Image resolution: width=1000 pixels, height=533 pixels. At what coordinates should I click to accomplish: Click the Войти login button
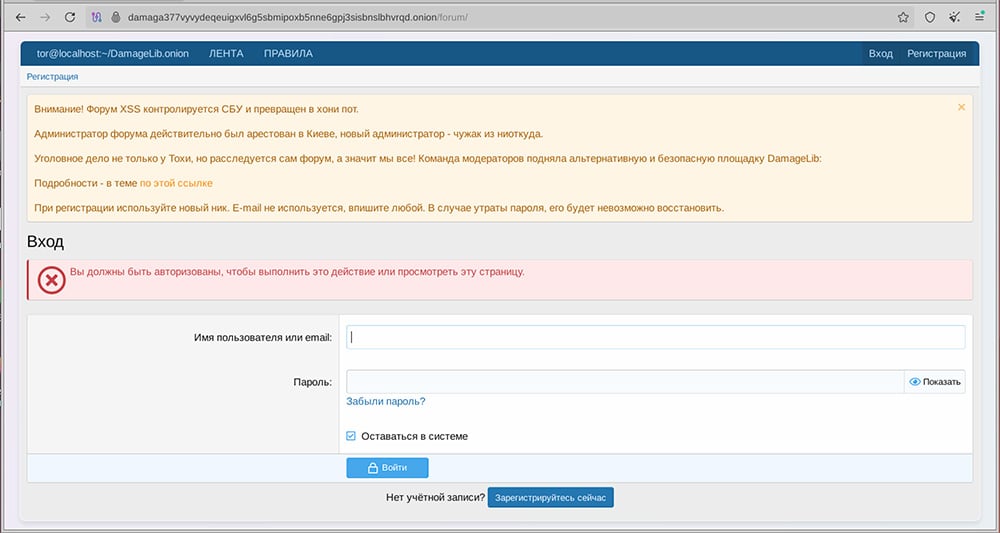point(387,467)
